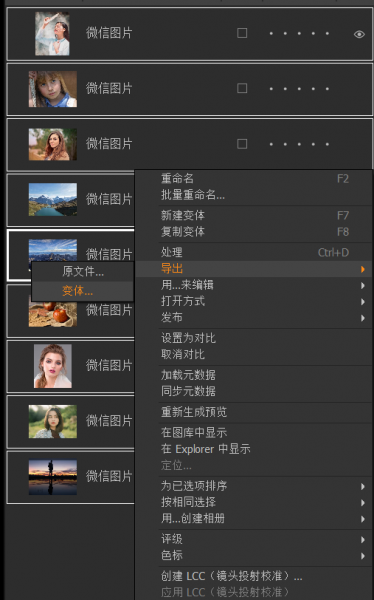The width and height of the screenshot is (374, 600).
Task: Expand the 导出 orange submenu arrow
Action: tap(363, 269)
